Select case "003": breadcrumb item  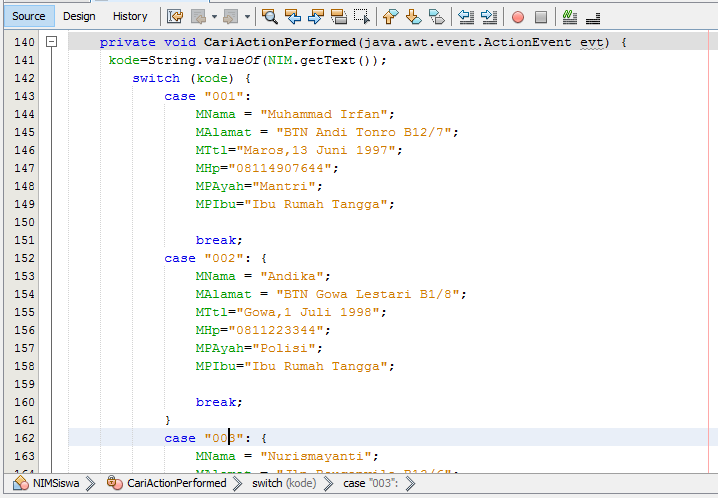371,483
